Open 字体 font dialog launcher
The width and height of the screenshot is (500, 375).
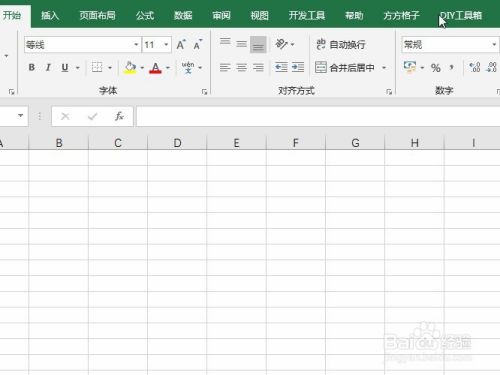click(x=204, y=92)
